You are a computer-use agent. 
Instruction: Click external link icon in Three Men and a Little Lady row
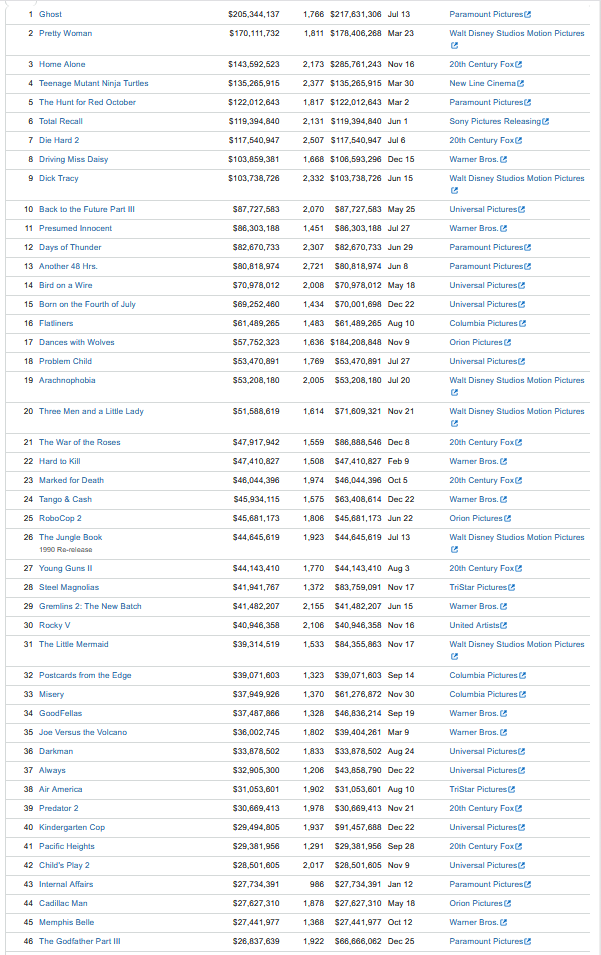454,424
